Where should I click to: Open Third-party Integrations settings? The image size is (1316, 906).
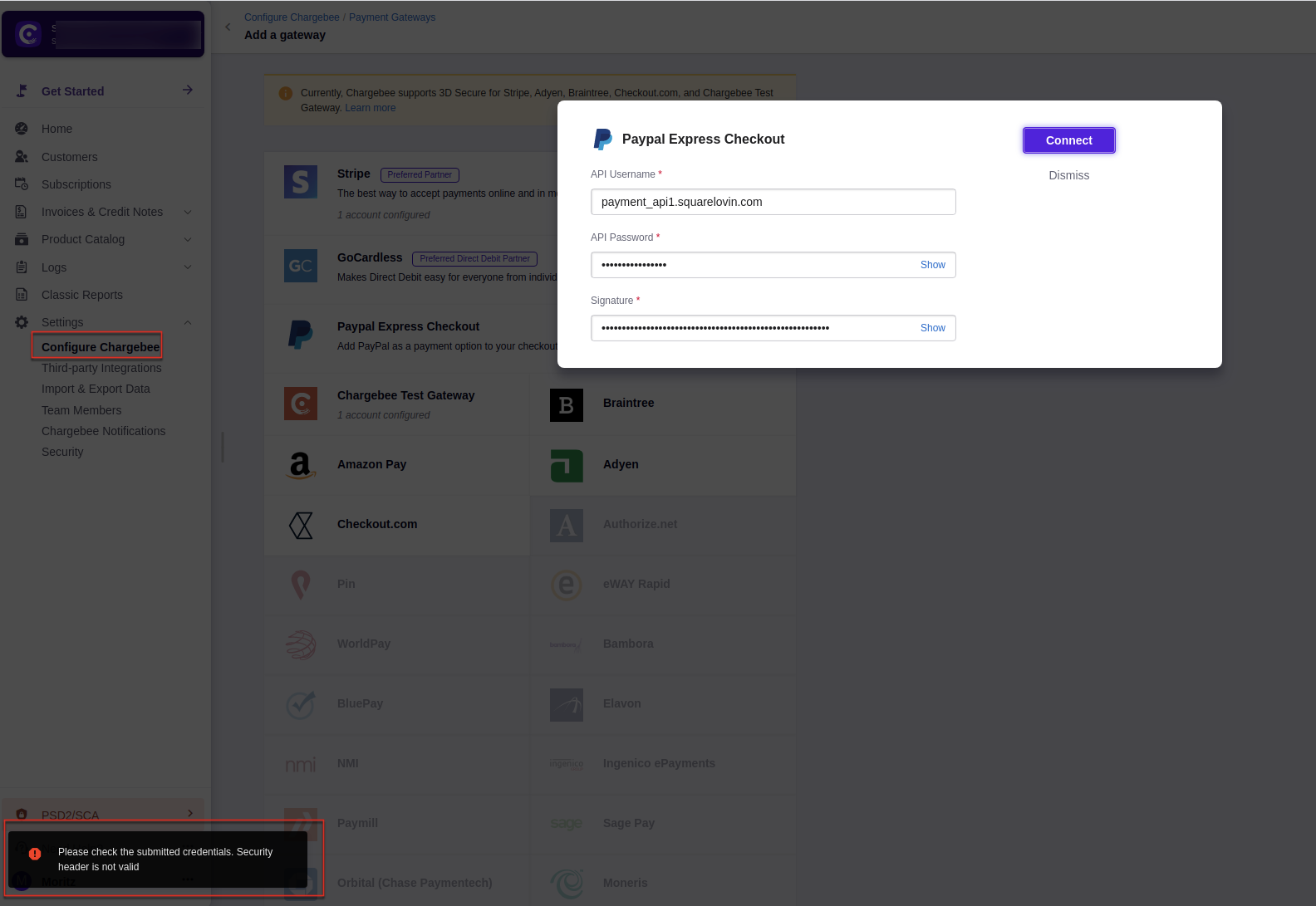(101, 368)
